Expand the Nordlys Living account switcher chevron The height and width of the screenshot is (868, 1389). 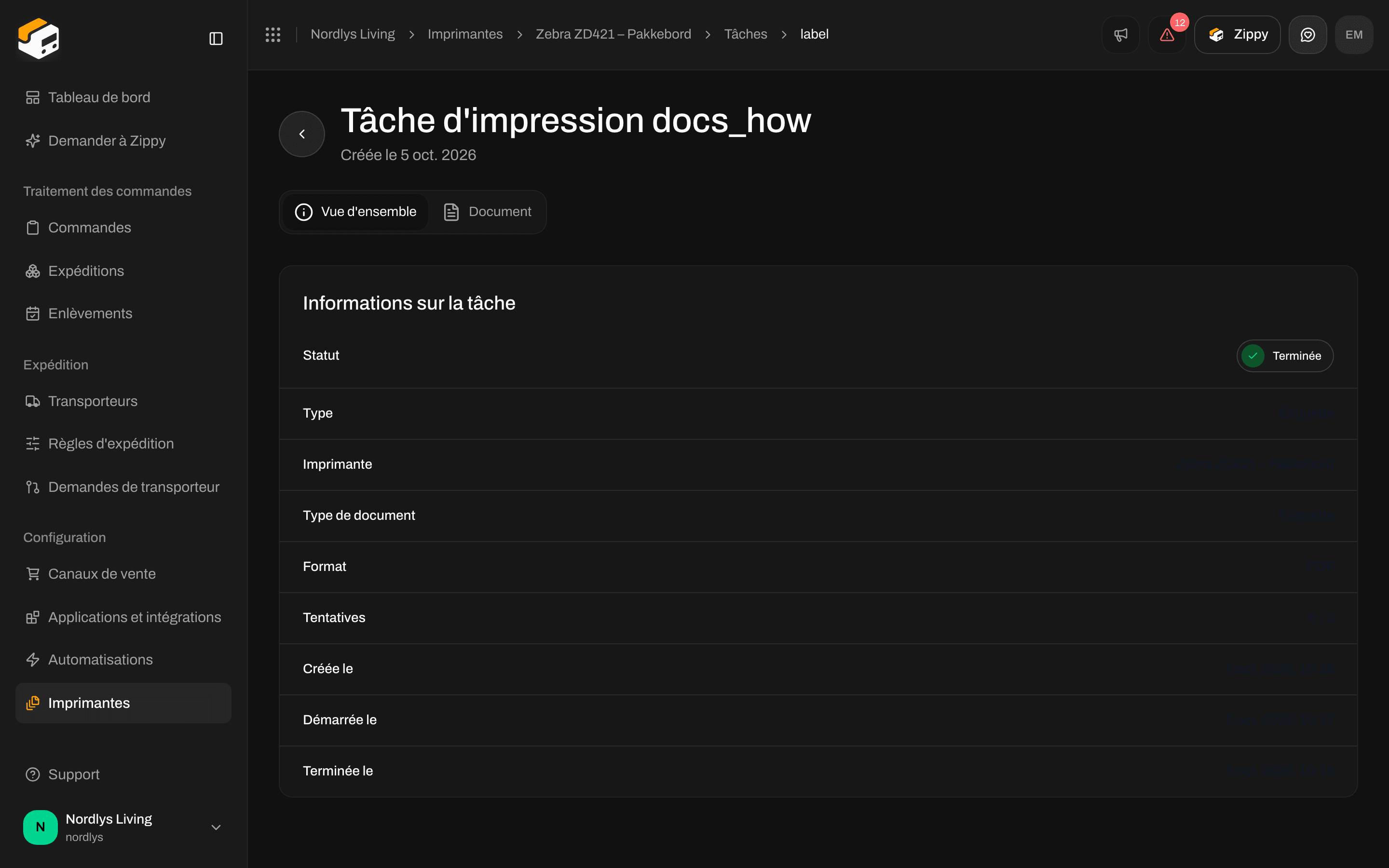(x=216, y=827)
